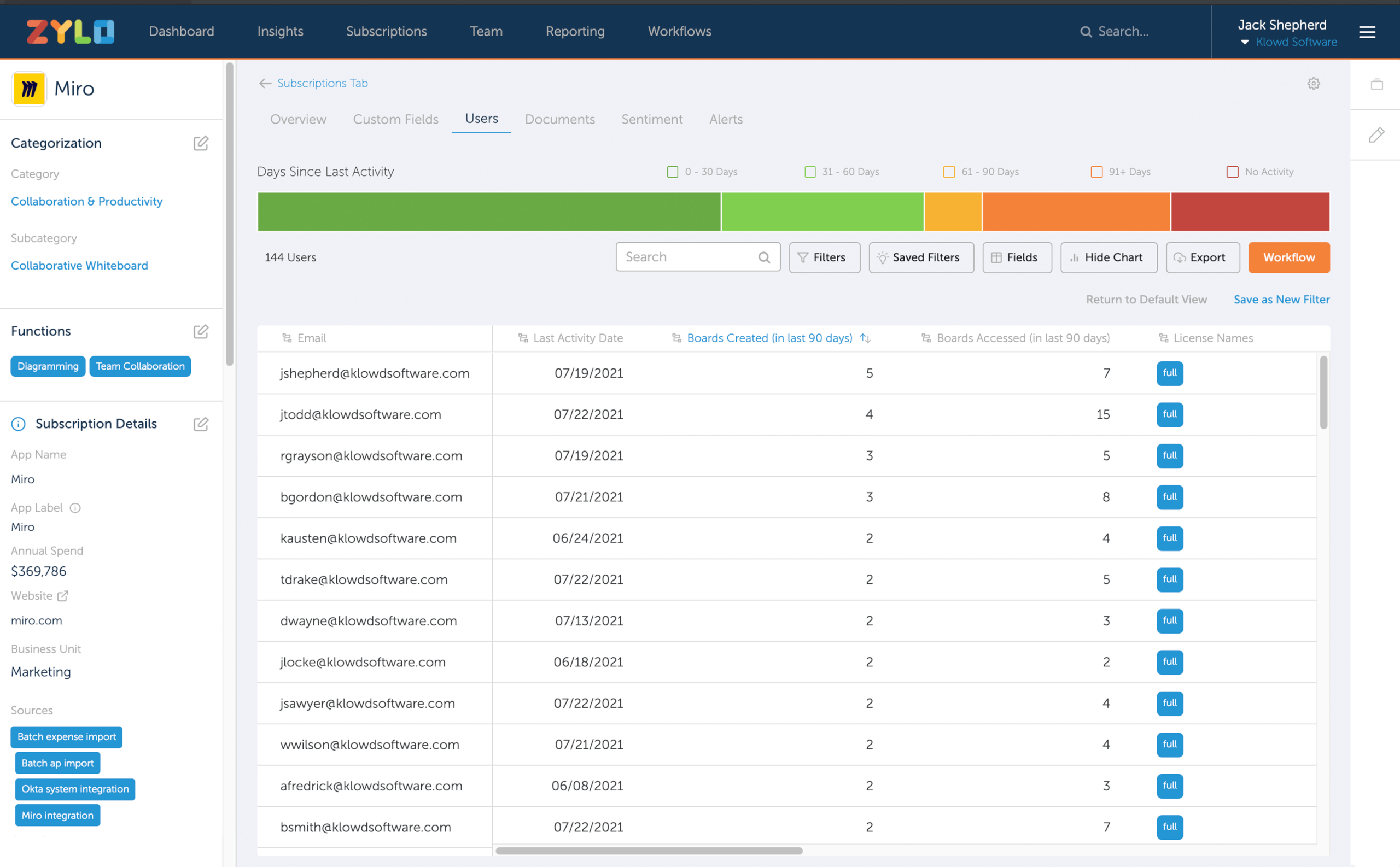1400x867 pixels.
Task: Click Hide Chart button
Action: [1108, 257]
